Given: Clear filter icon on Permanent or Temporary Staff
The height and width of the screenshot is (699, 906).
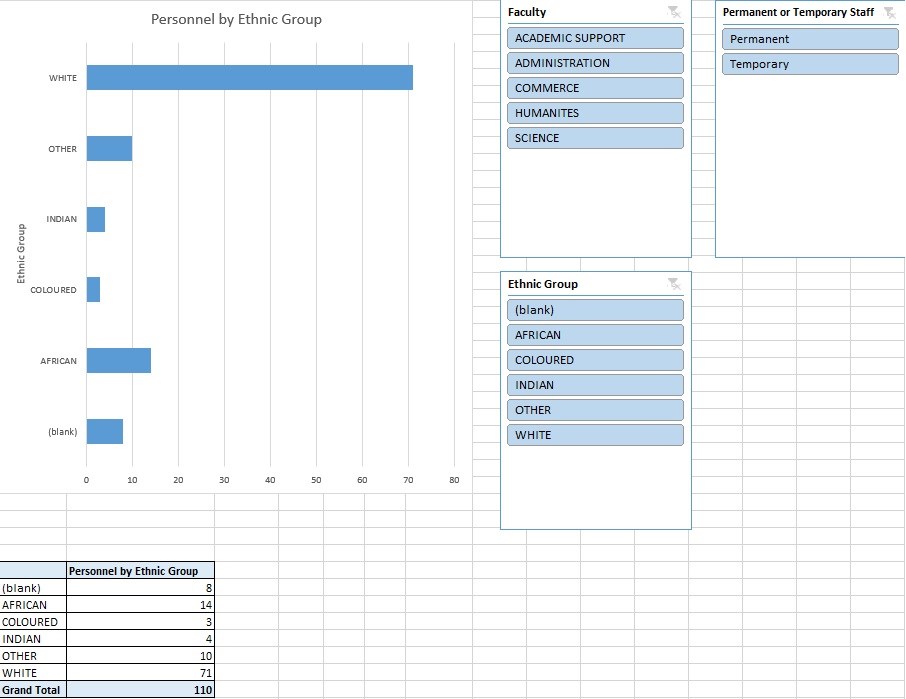Looking at the screenshot, I should tap(889, 12).
